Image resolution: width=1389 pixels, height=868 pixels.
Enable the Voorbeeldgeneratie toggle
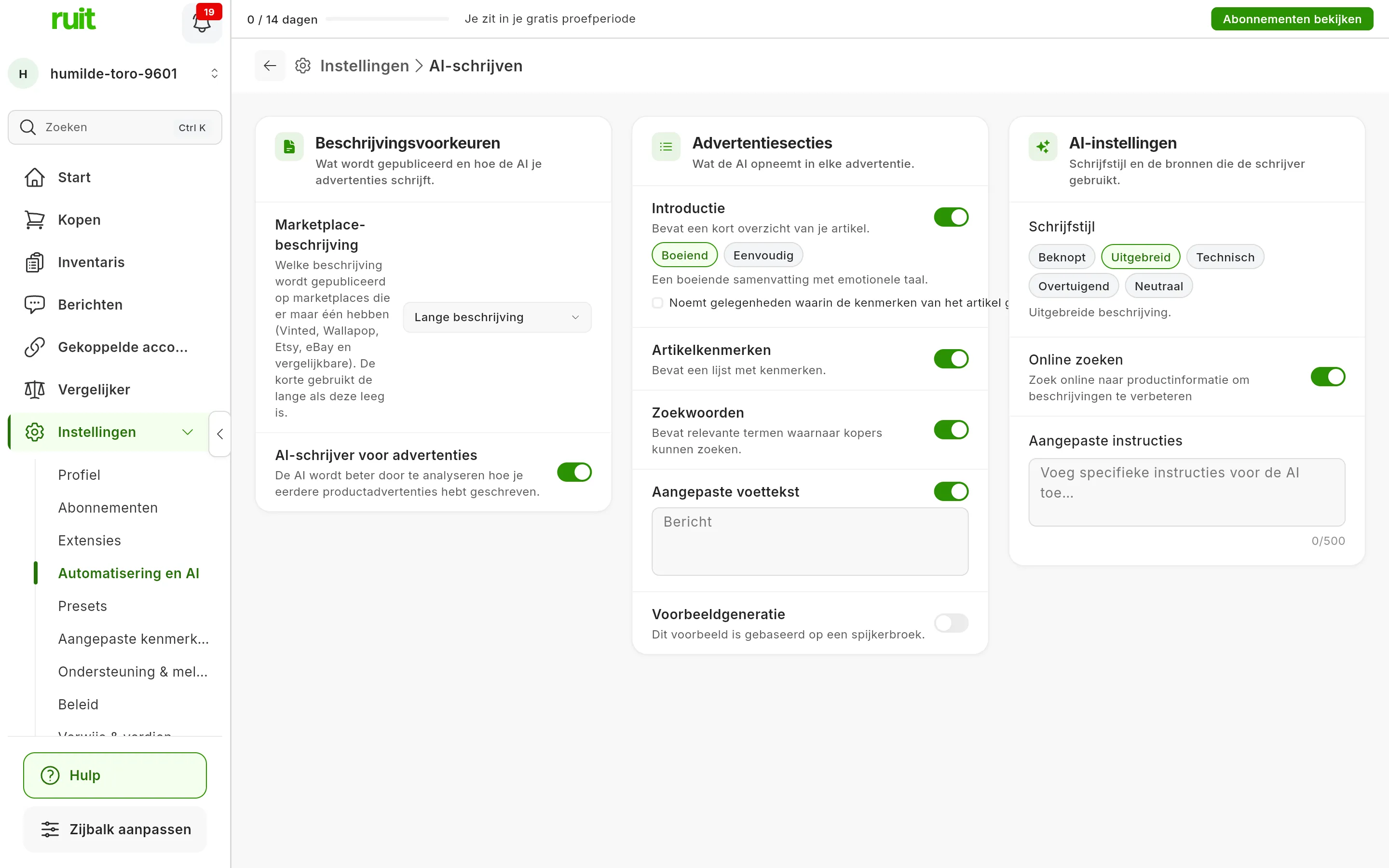coord(951,623)
